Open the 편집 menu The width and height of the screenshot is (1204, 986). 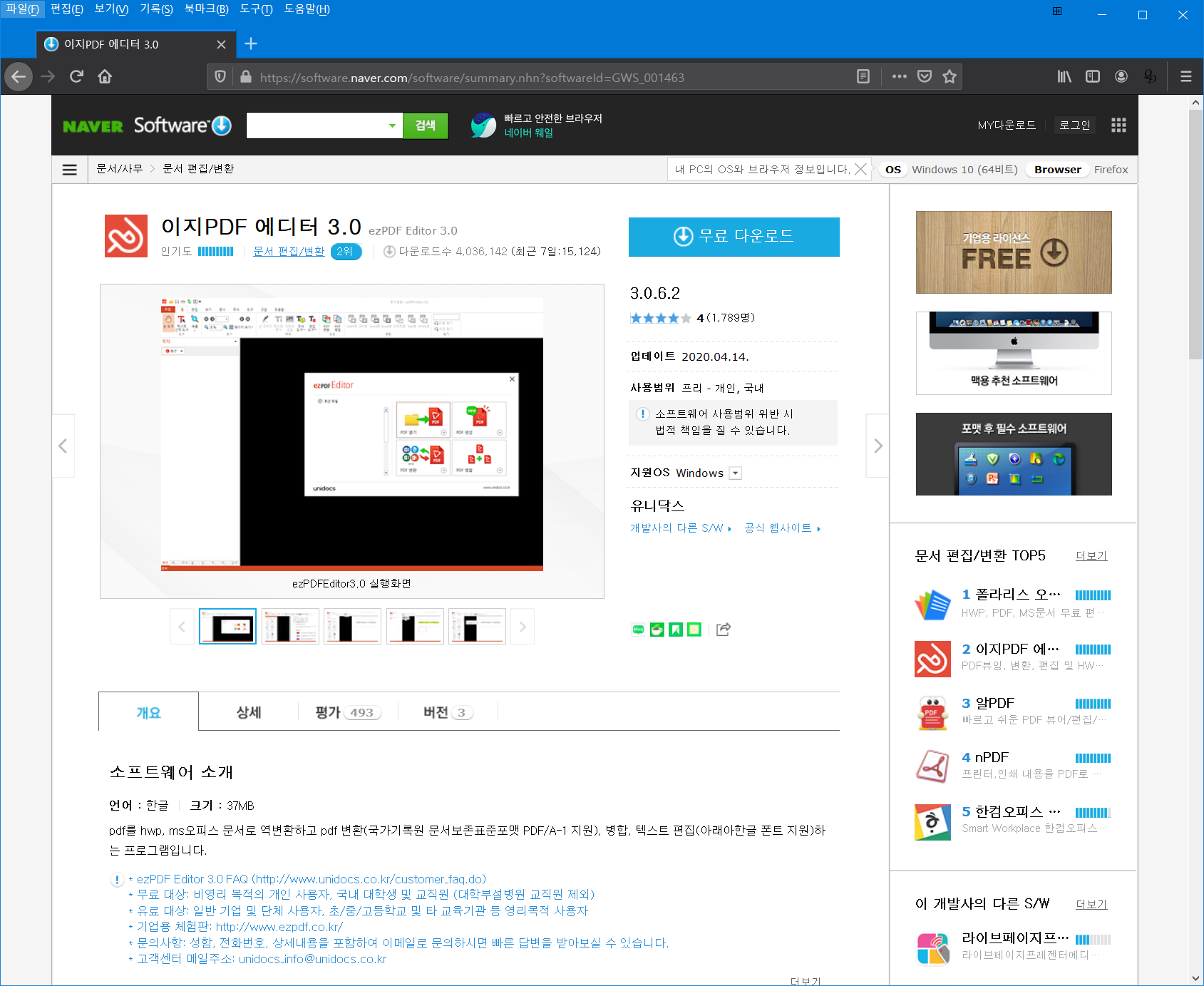pyautogui.click(x=67, y=9)
